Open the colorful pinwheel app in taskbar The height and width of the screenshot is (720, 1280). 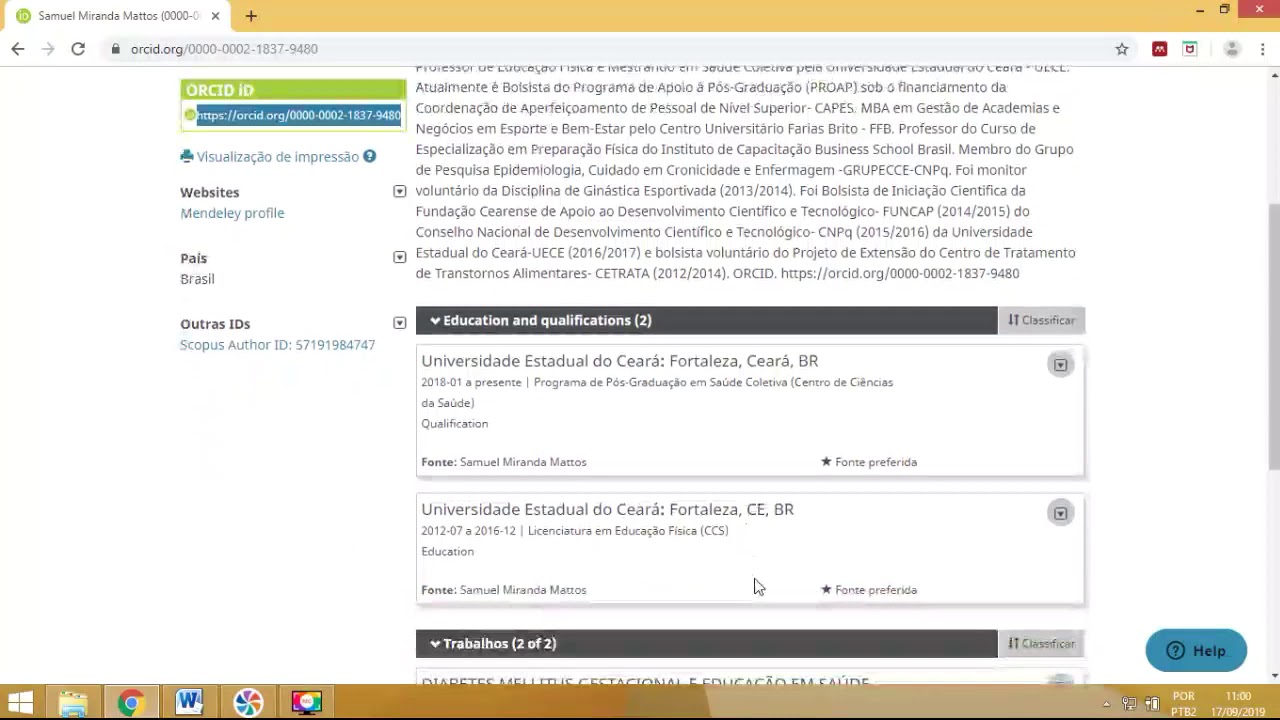pos(248,703)
